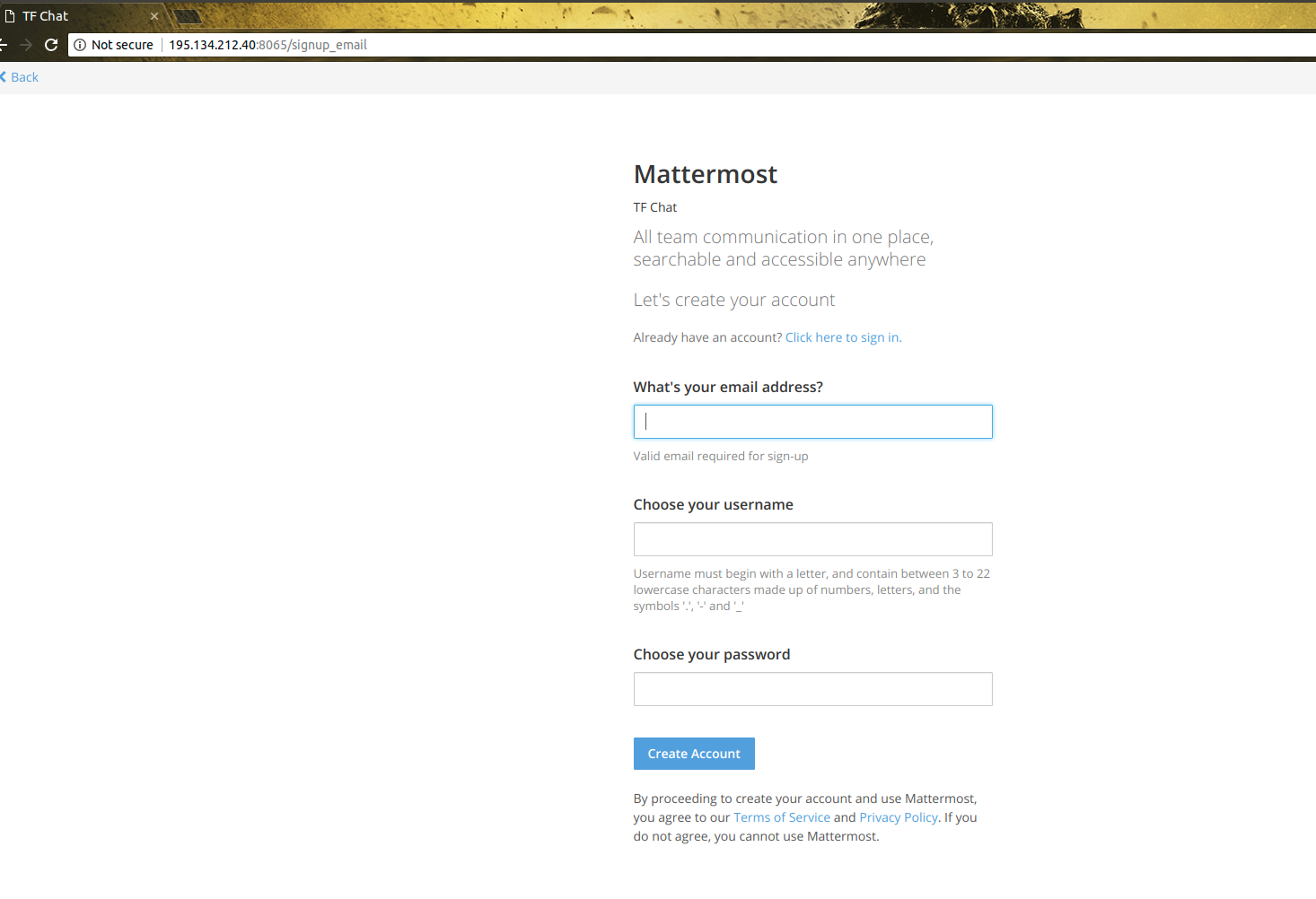Click inside the email address field
This screenshot has width=1316, height=899.
tap(812, 421)
